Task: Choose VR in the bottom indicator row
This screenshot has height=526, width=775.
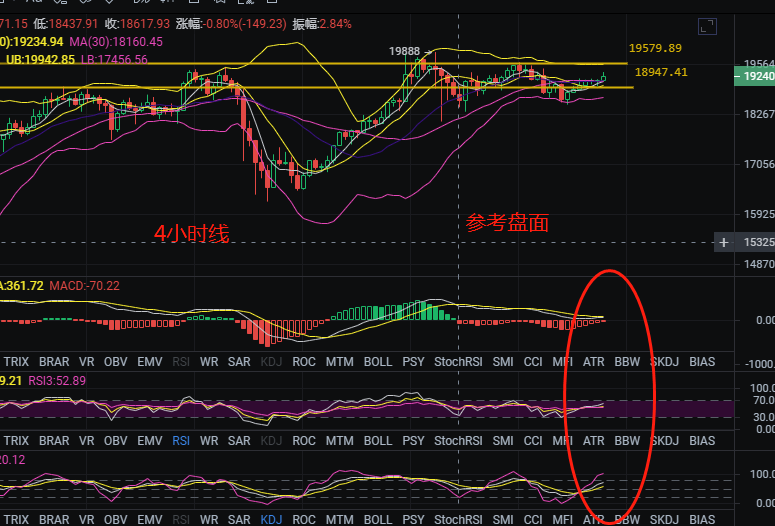Action: (86, 520)
